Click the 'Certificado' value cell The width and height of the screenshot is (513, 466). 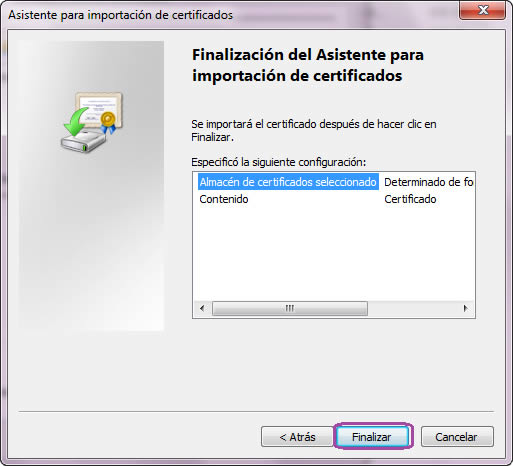(410, 199)
